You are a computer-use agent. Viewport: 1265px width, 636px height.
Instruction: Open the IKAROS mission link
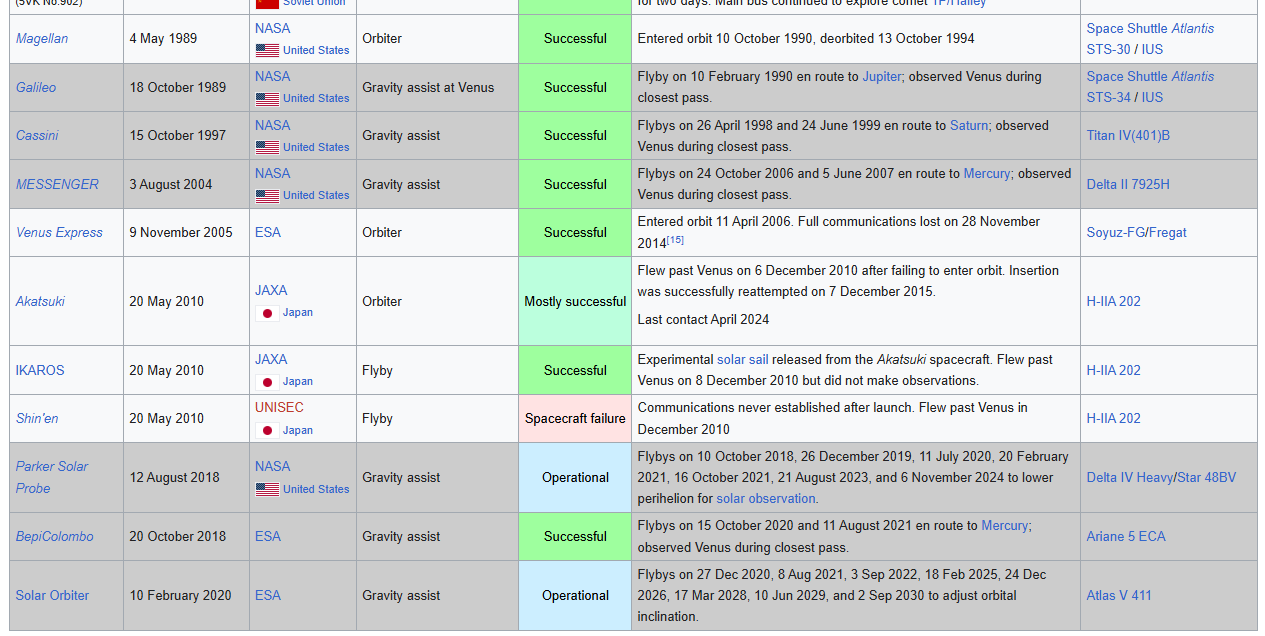pos(40,370)
